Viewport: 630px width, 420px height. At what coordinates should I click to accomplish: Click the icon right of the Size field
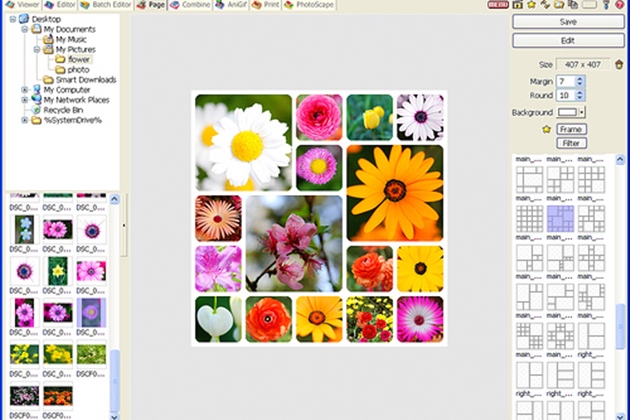point(619,64)
